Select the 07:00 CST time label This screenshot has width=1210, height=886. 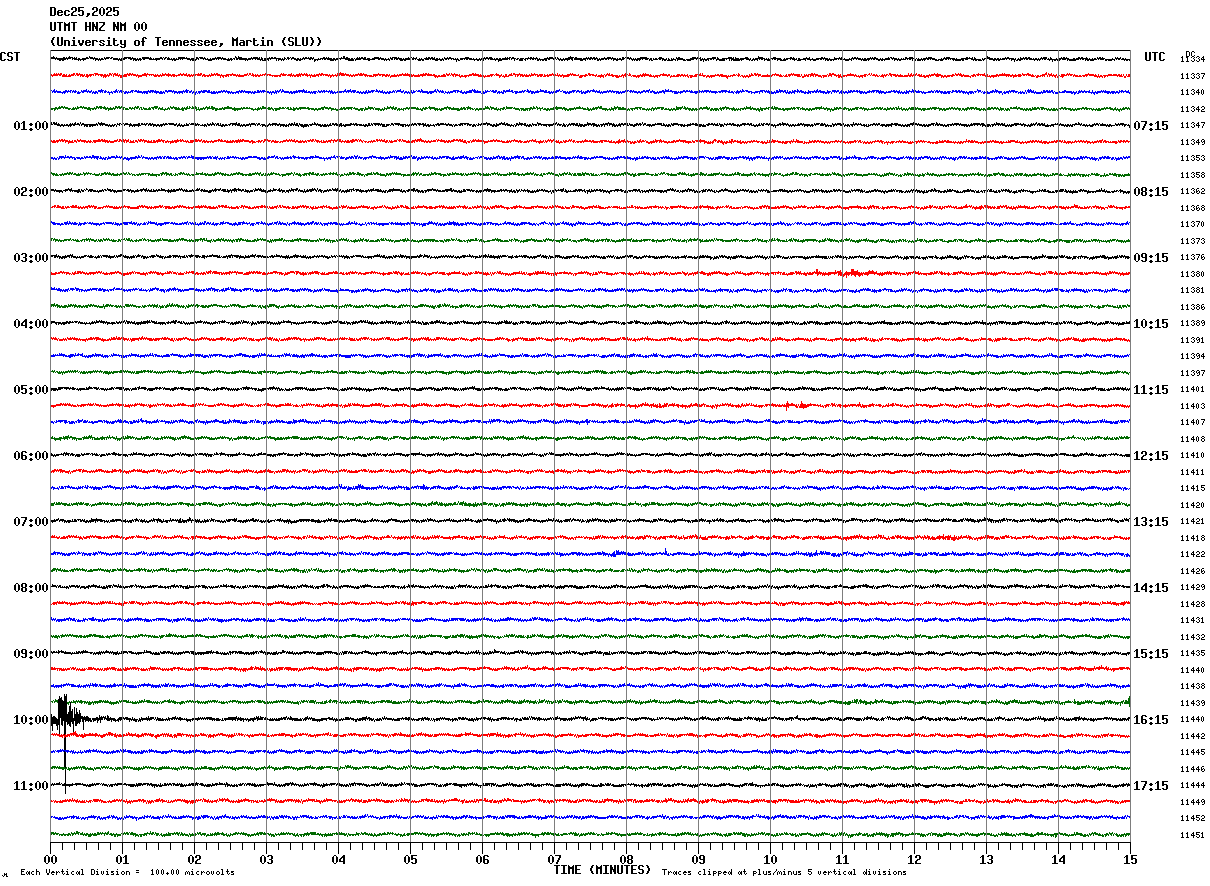click(x=31, y=522)
